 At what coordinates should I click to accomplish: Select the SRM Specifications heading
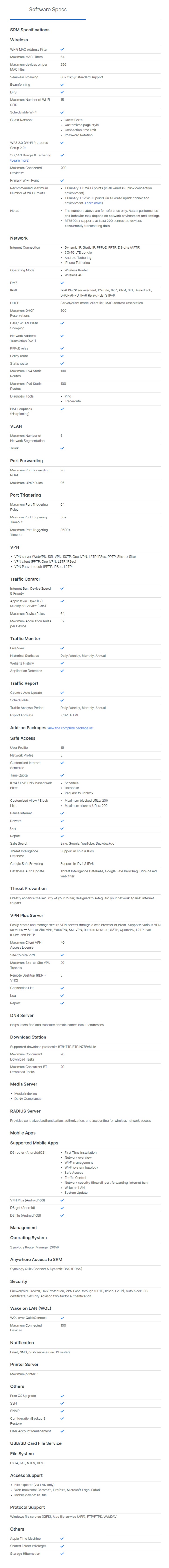pyautogui.click(x=30, y=30)
